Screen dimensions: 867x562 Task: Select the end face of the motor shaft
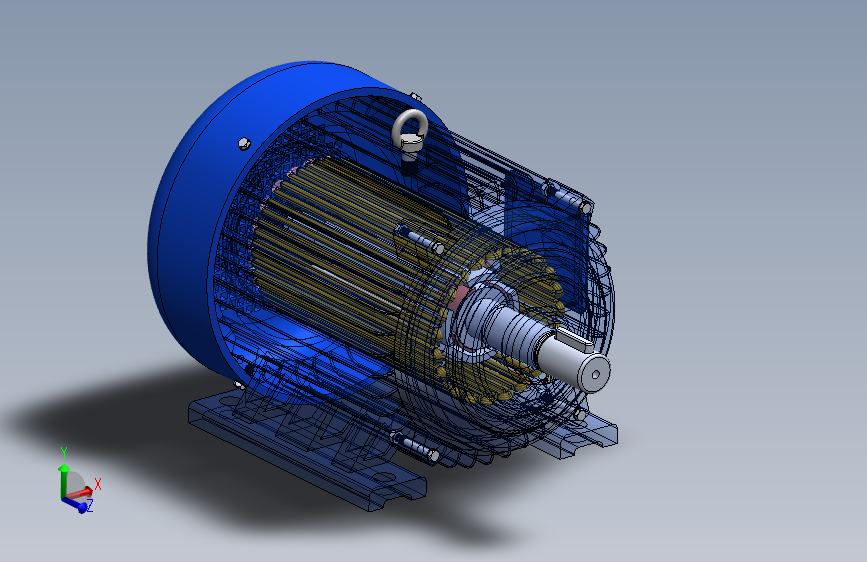(596, 373)
